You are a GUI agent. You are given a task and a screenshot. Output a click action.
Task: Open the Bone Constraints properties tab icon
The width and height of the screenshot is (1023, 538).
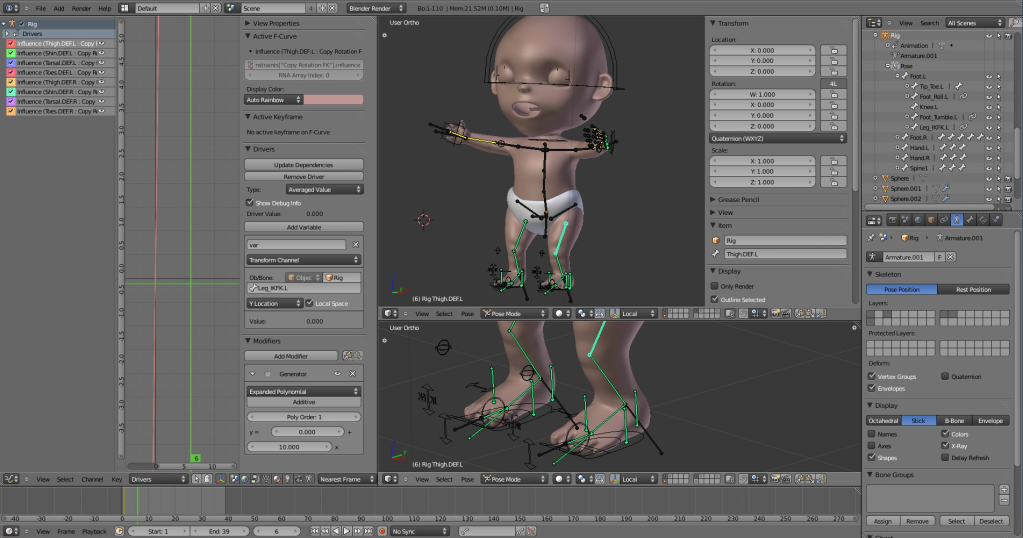983,220
